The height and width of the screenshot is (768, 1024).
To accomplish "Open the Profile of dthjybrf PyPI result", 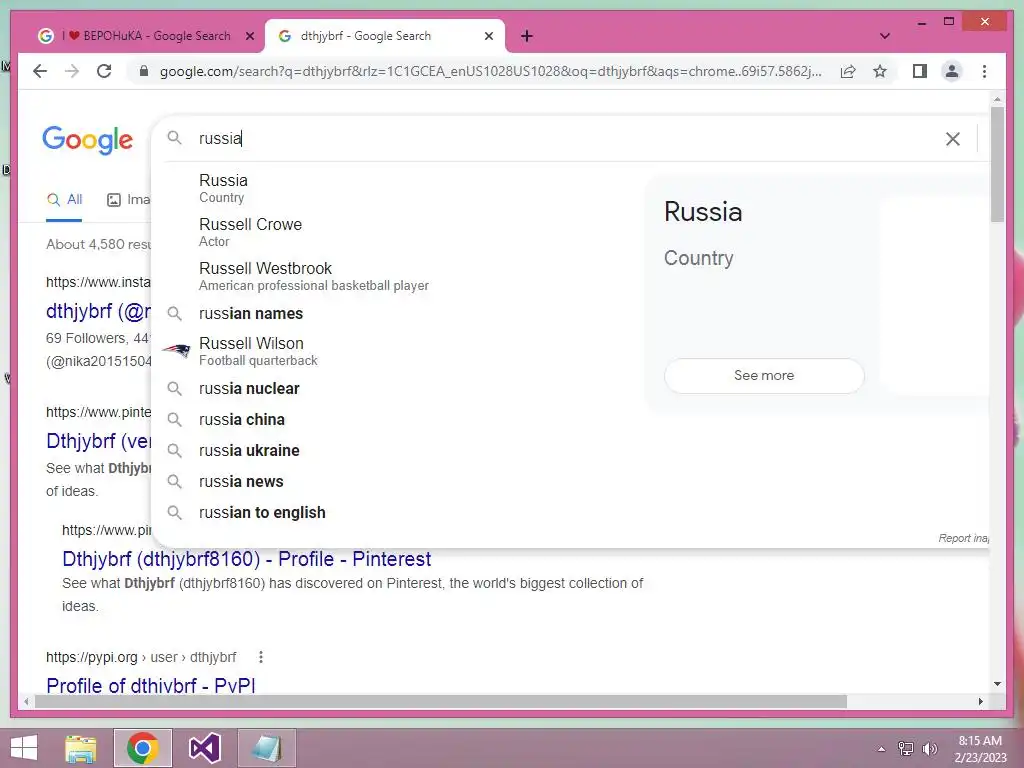I will (x=150, y=685).
